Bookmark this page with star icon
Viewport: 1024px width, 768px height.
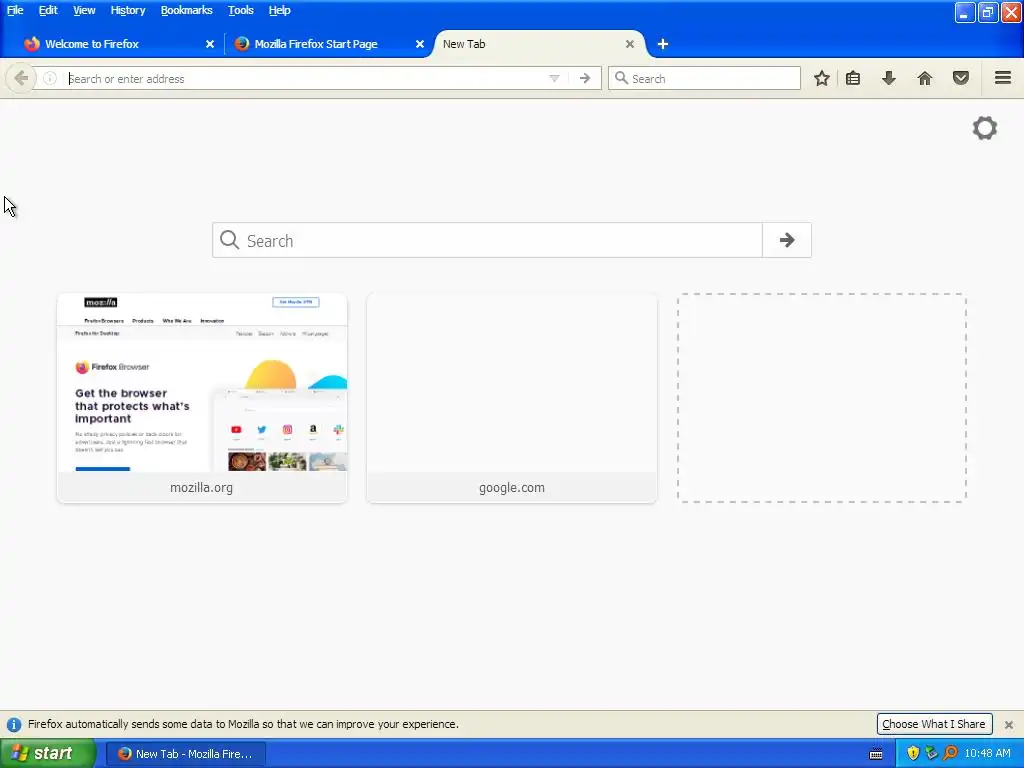coord(822,78)
